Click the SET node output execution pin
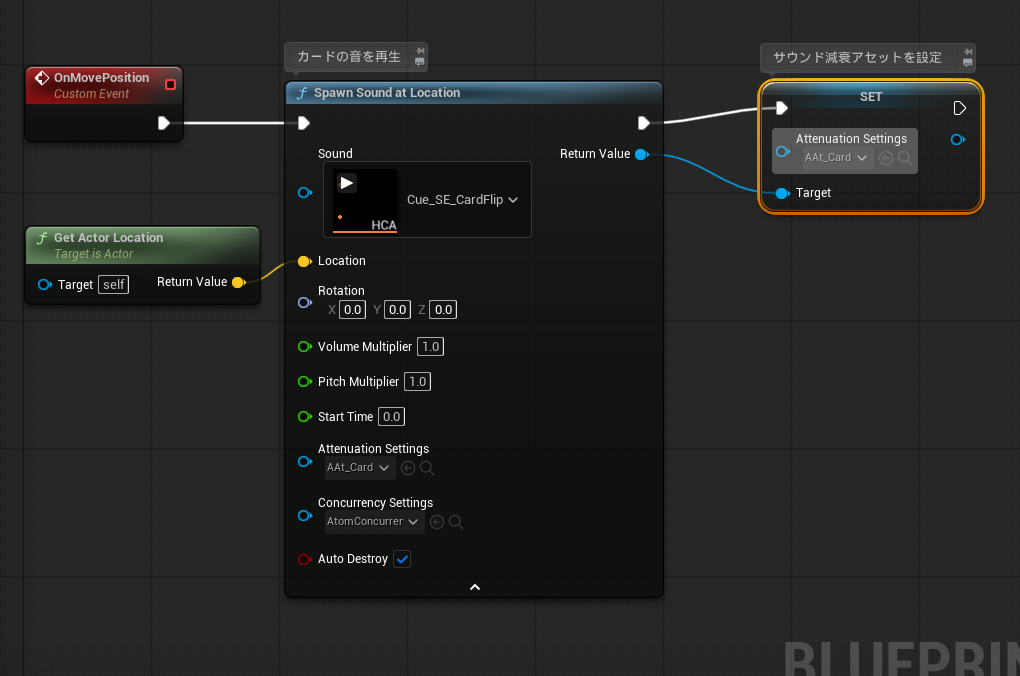Image resolution: width=1020 pixels, height=676 pixels. coord(960,108)
